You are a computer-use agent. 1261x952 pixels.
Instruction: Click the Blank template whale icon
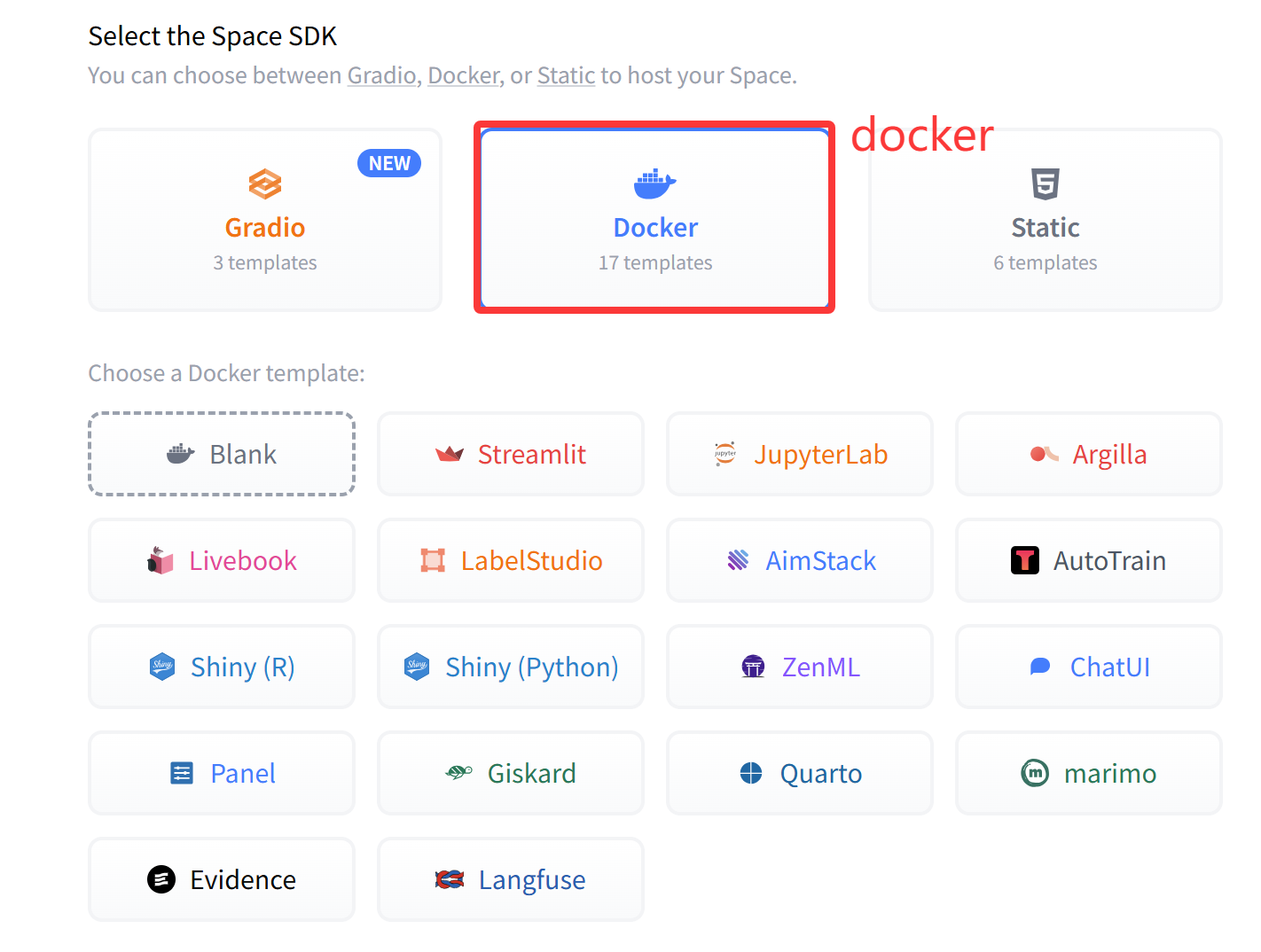[x=180, y=454]
